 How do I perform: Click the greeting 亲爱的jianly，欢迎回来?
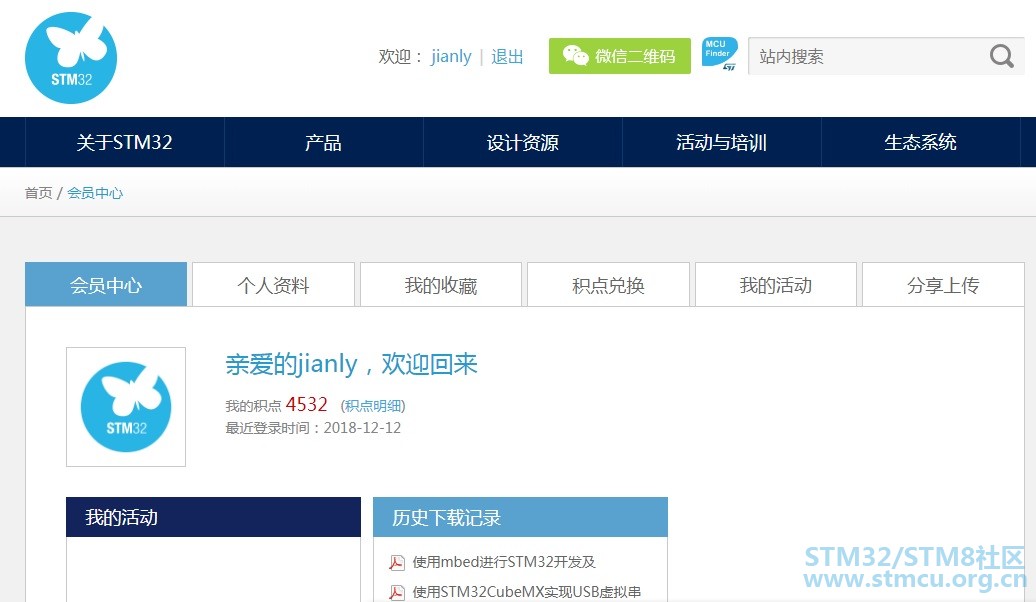pyautogui.click(x=352, y=364)
